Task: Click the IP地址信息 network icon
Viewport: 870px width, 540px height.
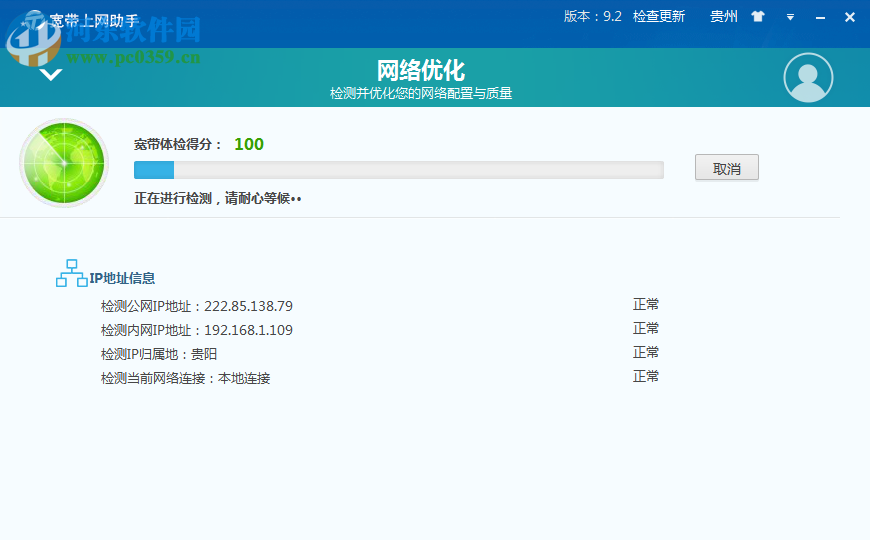Action: click(72, 273)
